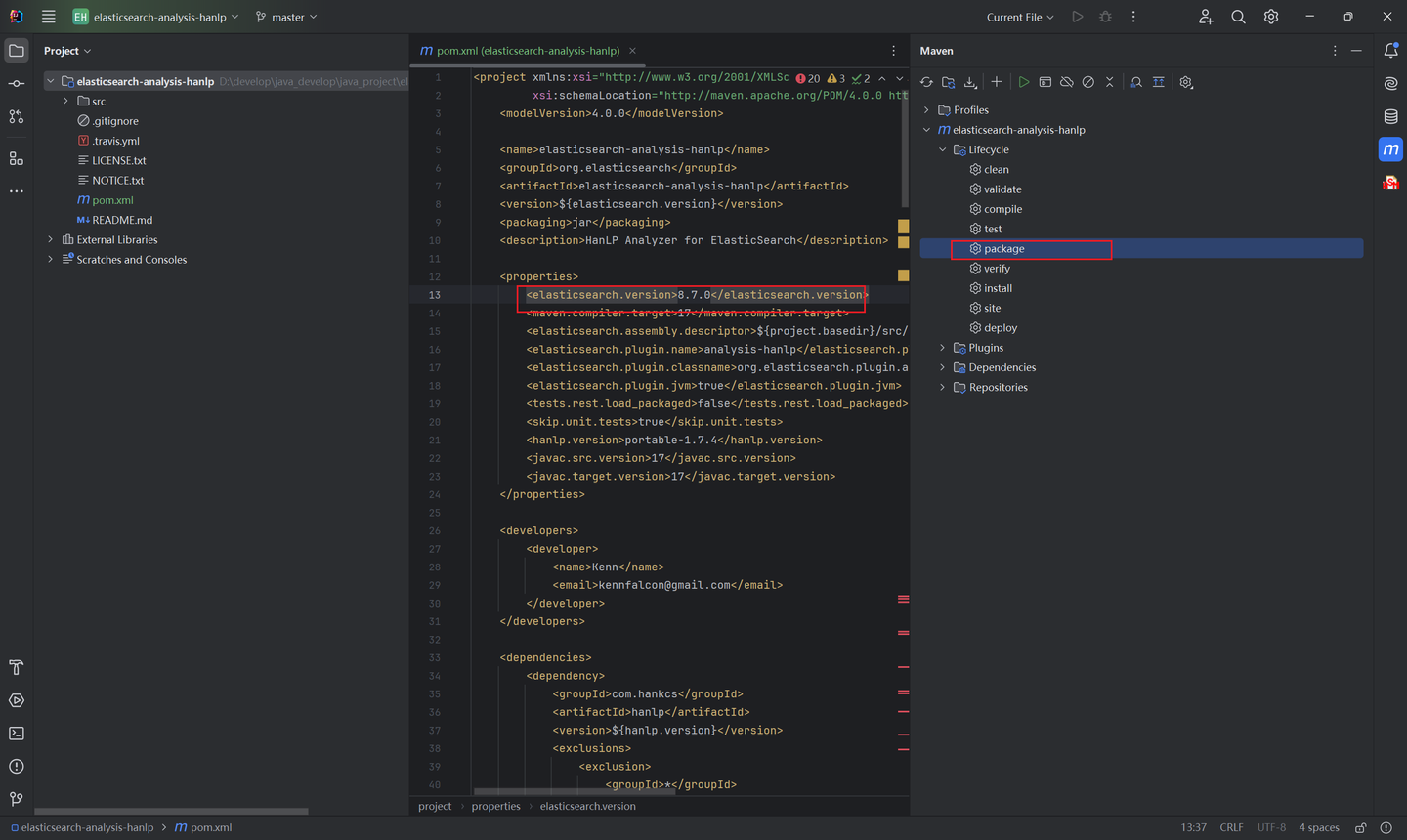Search everywhere with the magnifier icon

point(1237,17)
